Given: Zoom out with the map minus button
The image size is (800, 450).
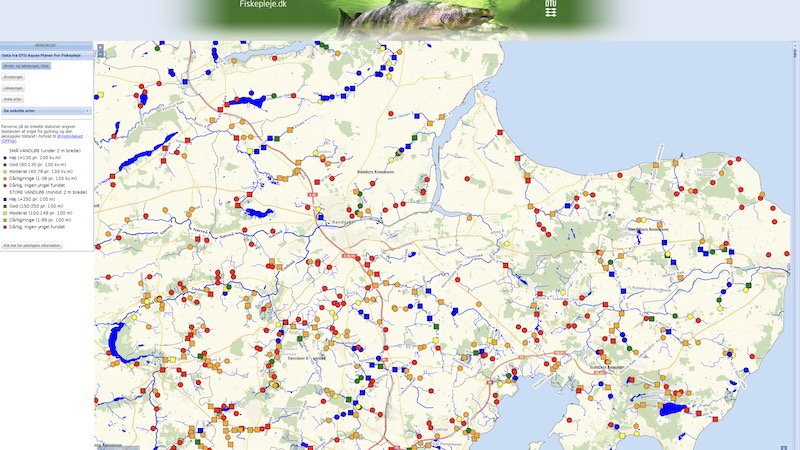Looking at the screenshot, I should (101, 54).
